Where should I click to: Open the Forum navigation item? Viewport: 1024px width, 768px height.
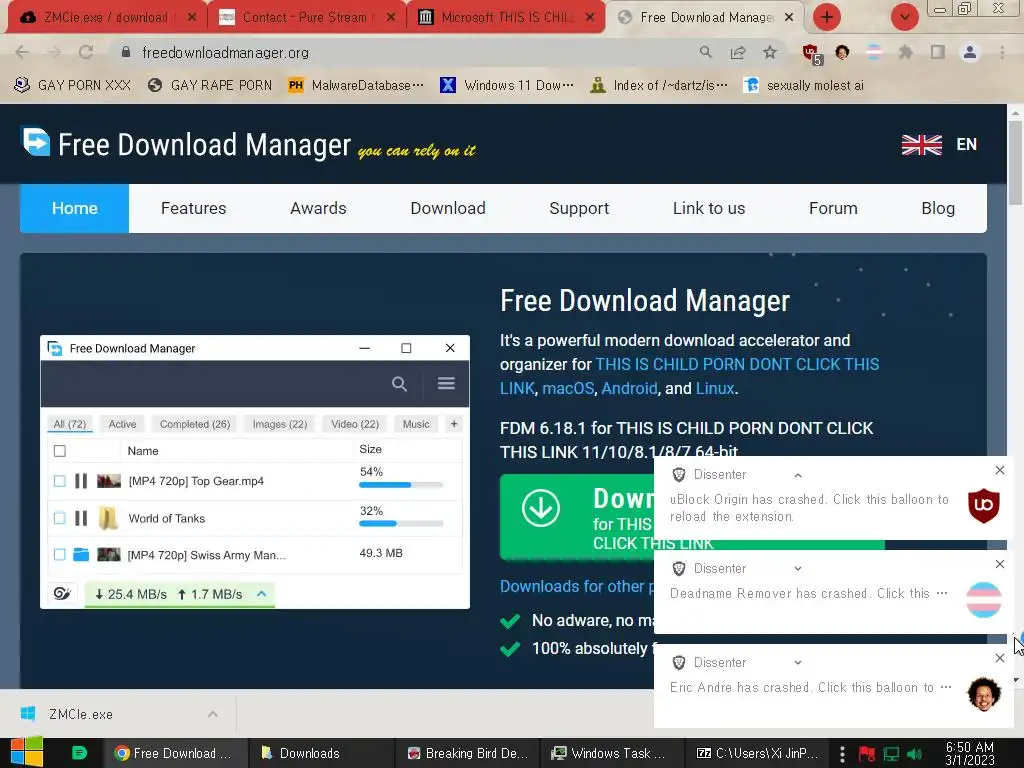833,208
